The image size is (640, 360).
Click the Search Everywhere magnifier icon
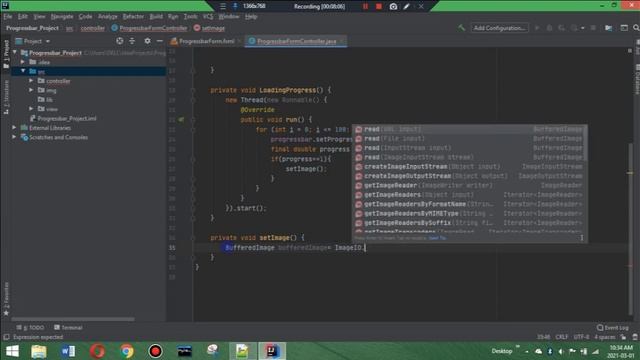(x=636, y=28)
